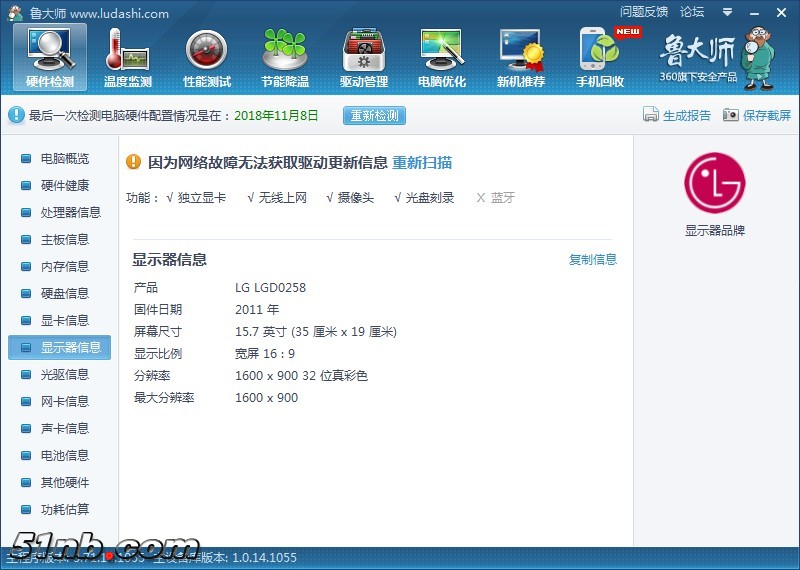The height and width of the screenshot is (570, 800).
Task: Click 生成报告 to generate a report
Action: (x=678, y=116)
